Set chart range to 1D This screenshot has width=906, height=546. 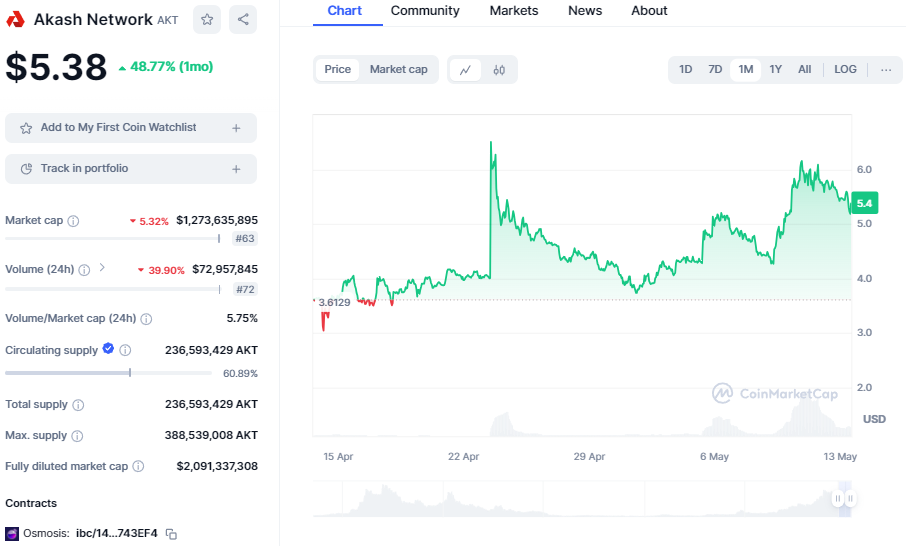pyautogui.click(x=685, y=69)
